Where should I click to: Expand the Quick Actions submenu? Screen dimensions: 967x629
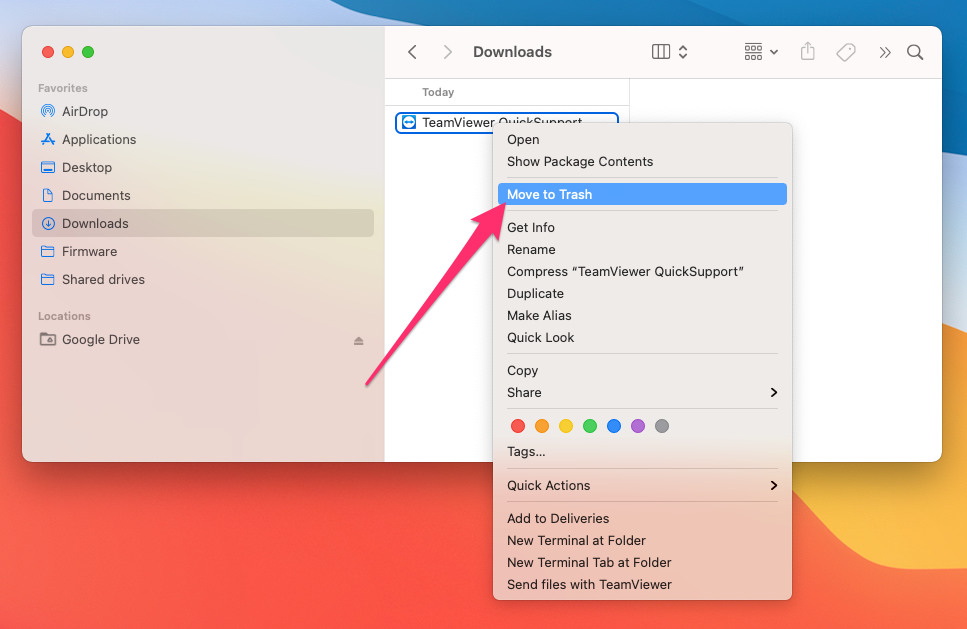click(x=642, y=485)
